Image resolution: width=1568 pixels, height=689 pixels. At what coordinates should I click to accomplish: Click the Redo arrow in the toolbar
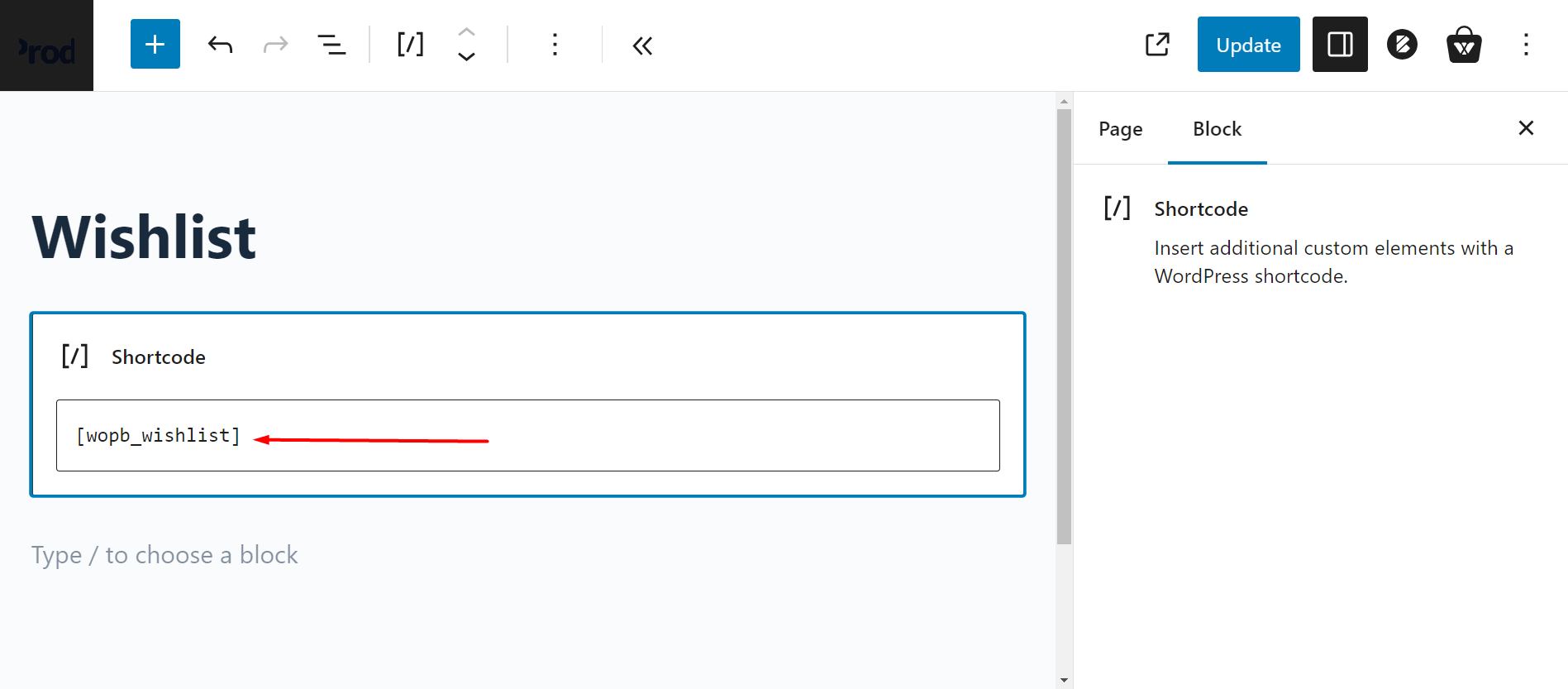click(276, 44)
